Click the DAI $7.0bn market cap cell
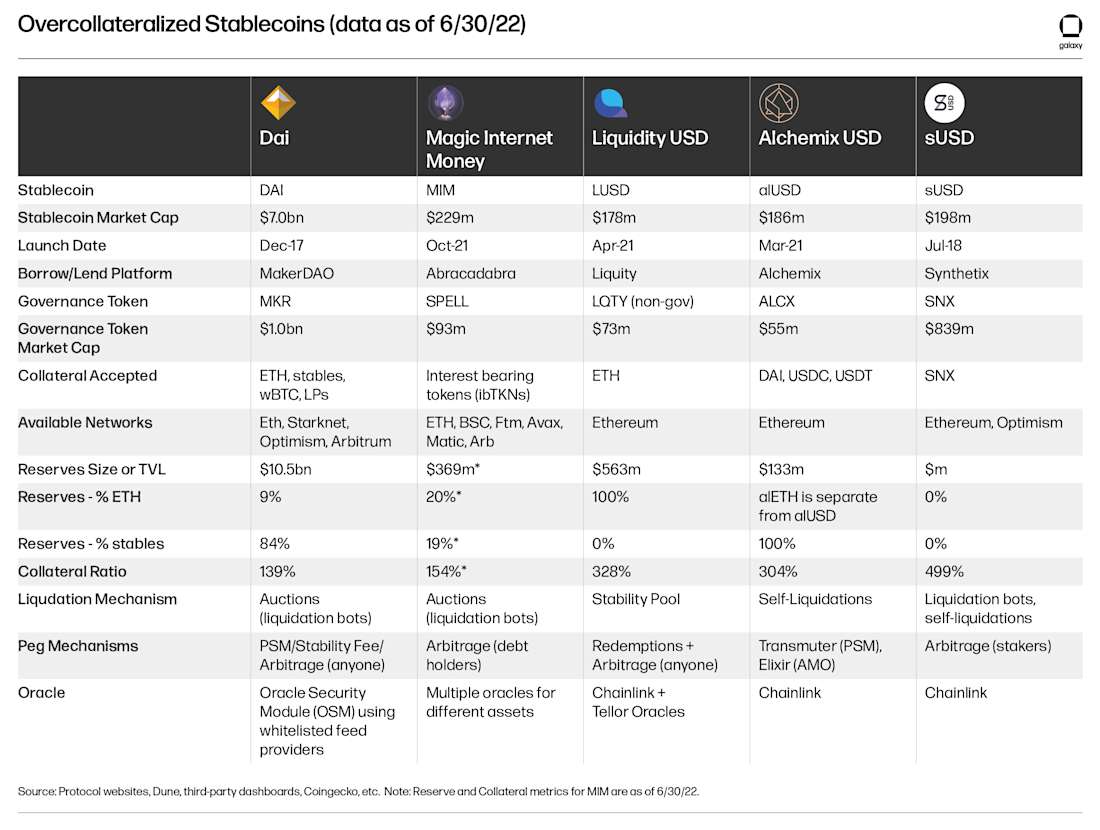Screen dimensions: 1100x830 click(281, 217)
